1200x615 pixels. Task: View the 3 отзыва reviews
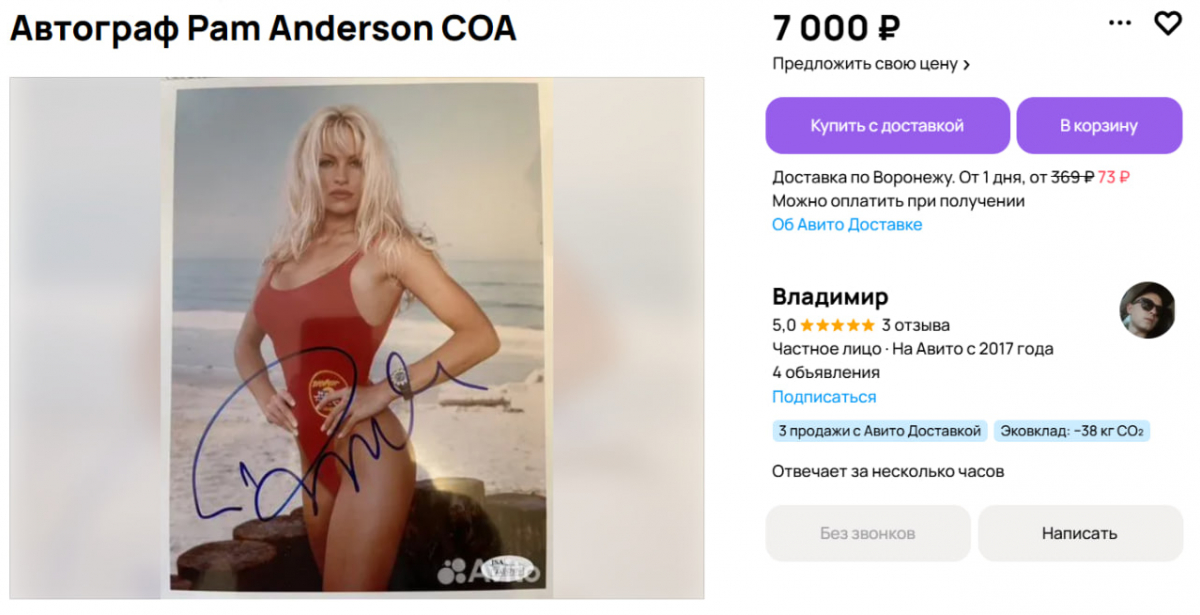[916, 325]
